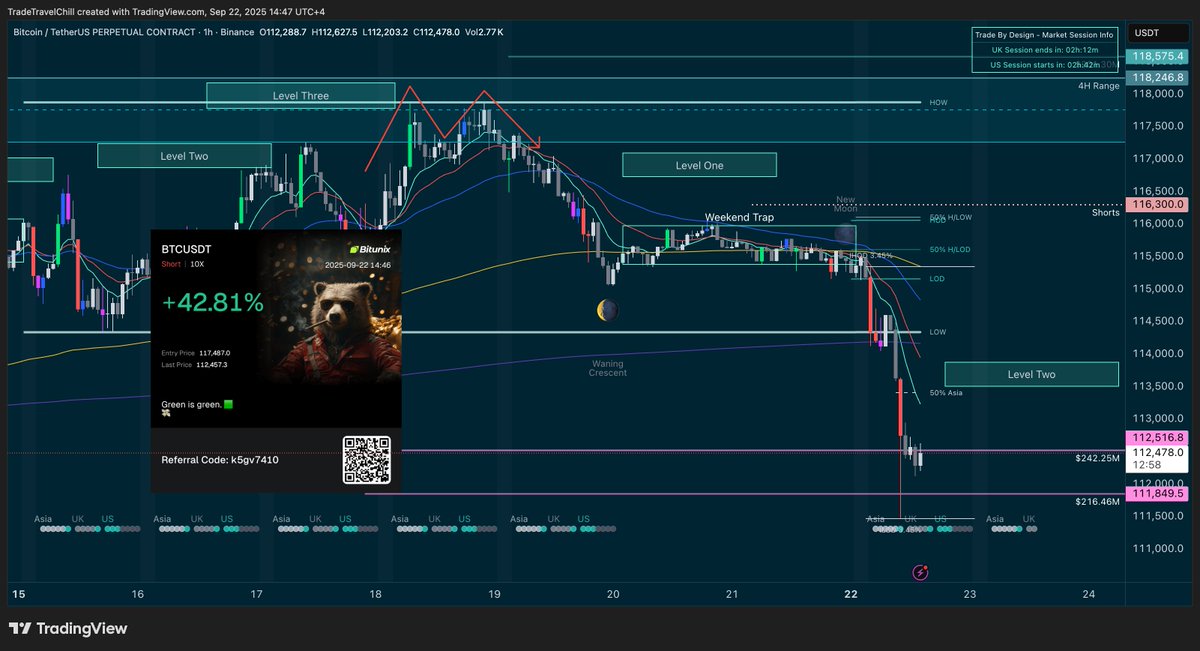Screen dimensions: 1200x651
Task: Click the green square emoji after 'Green is green.'
Action: [228, 405]
